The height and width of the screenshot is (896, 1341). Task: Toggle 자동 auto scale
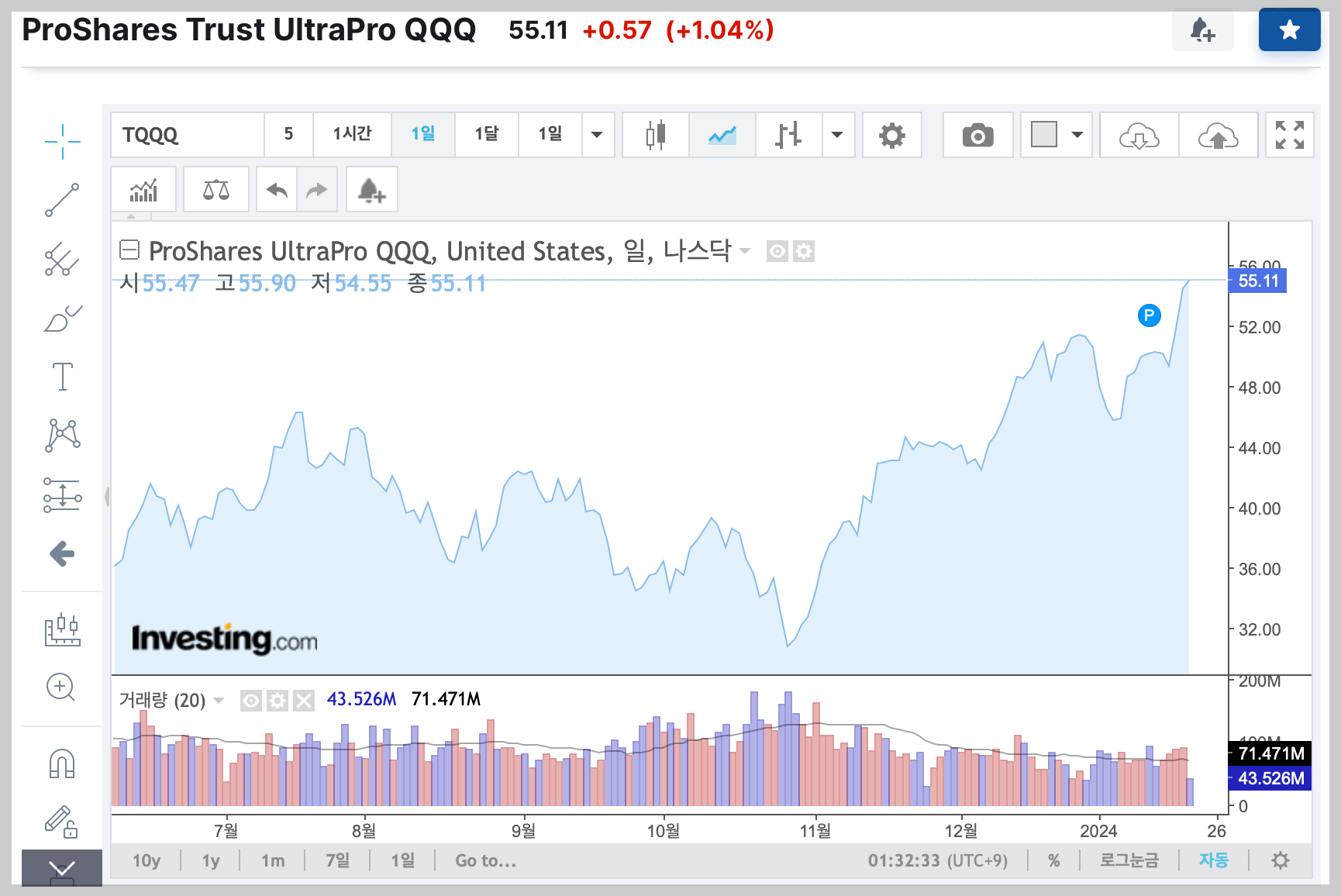(x=1214, y=860)
